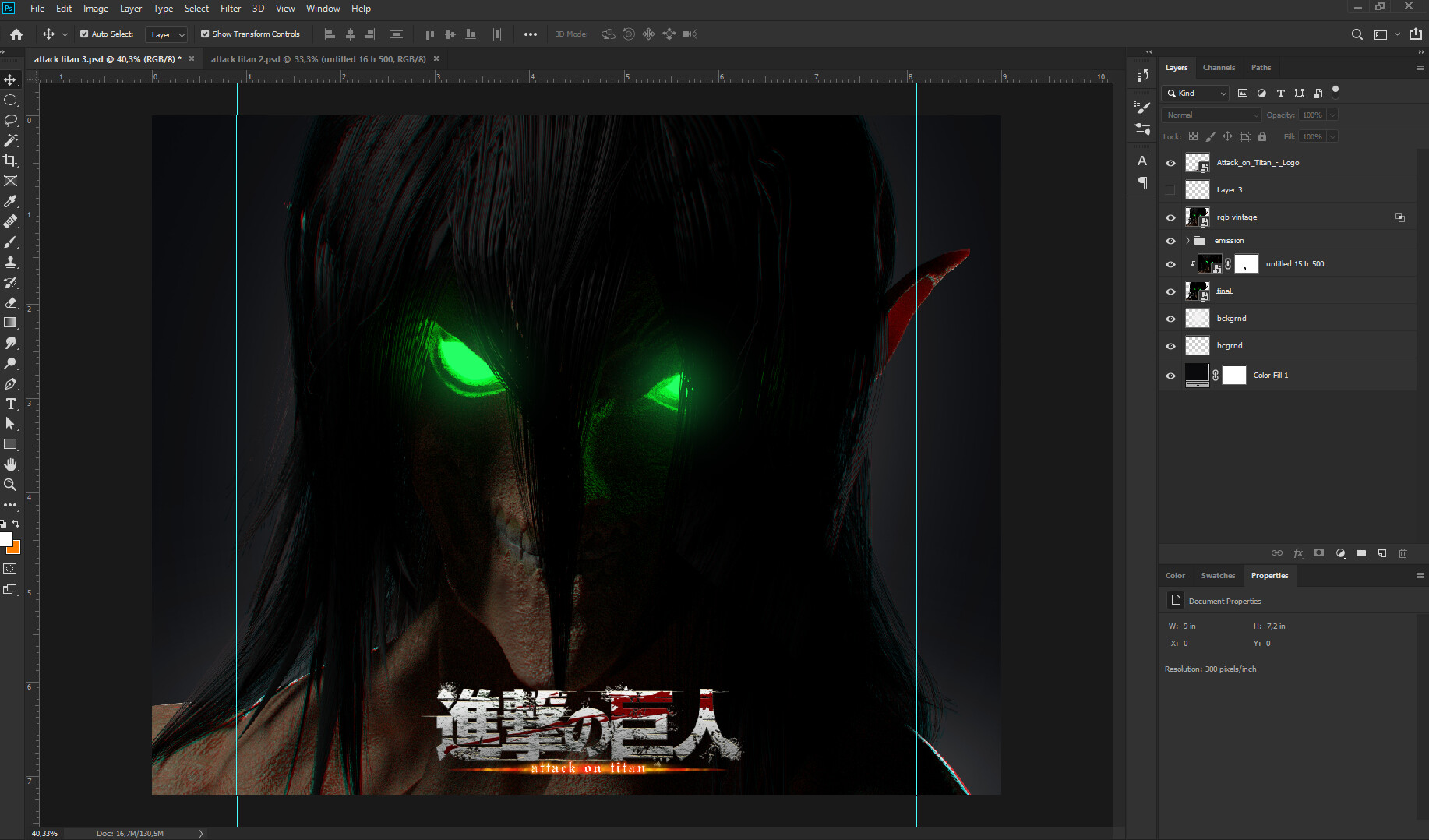Select the Move tool
Viewport: 1429px width, 840px height.
pyautogui.click(x=10, y=80)
